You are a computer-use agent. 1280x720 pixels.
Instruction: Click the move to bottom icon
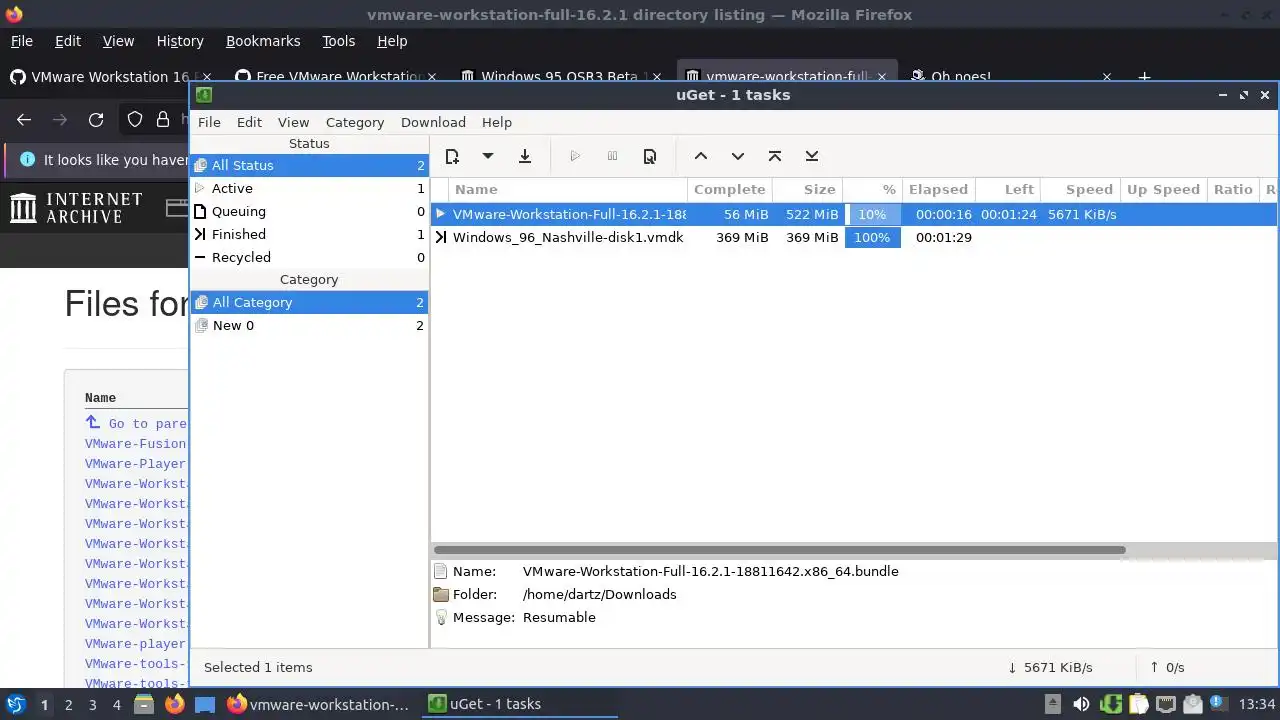812,156
